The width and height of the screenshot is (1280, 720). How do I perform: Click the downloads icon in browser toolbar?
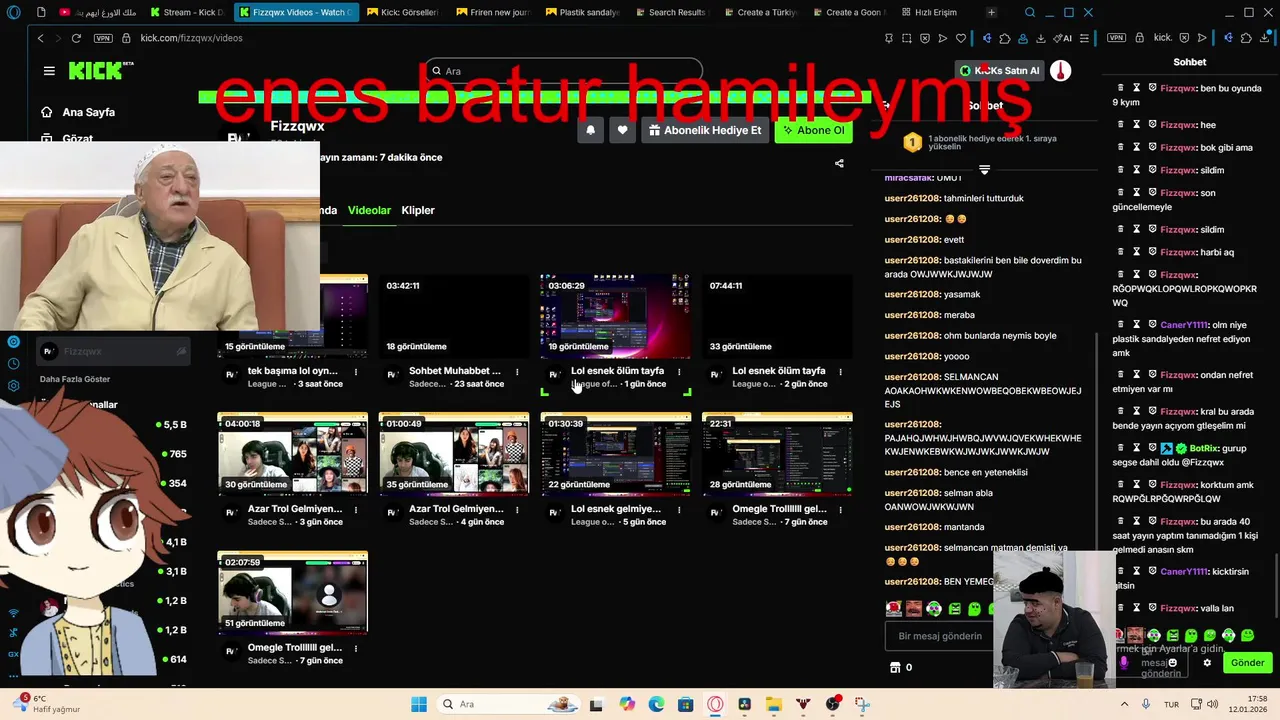point(1040,38)
